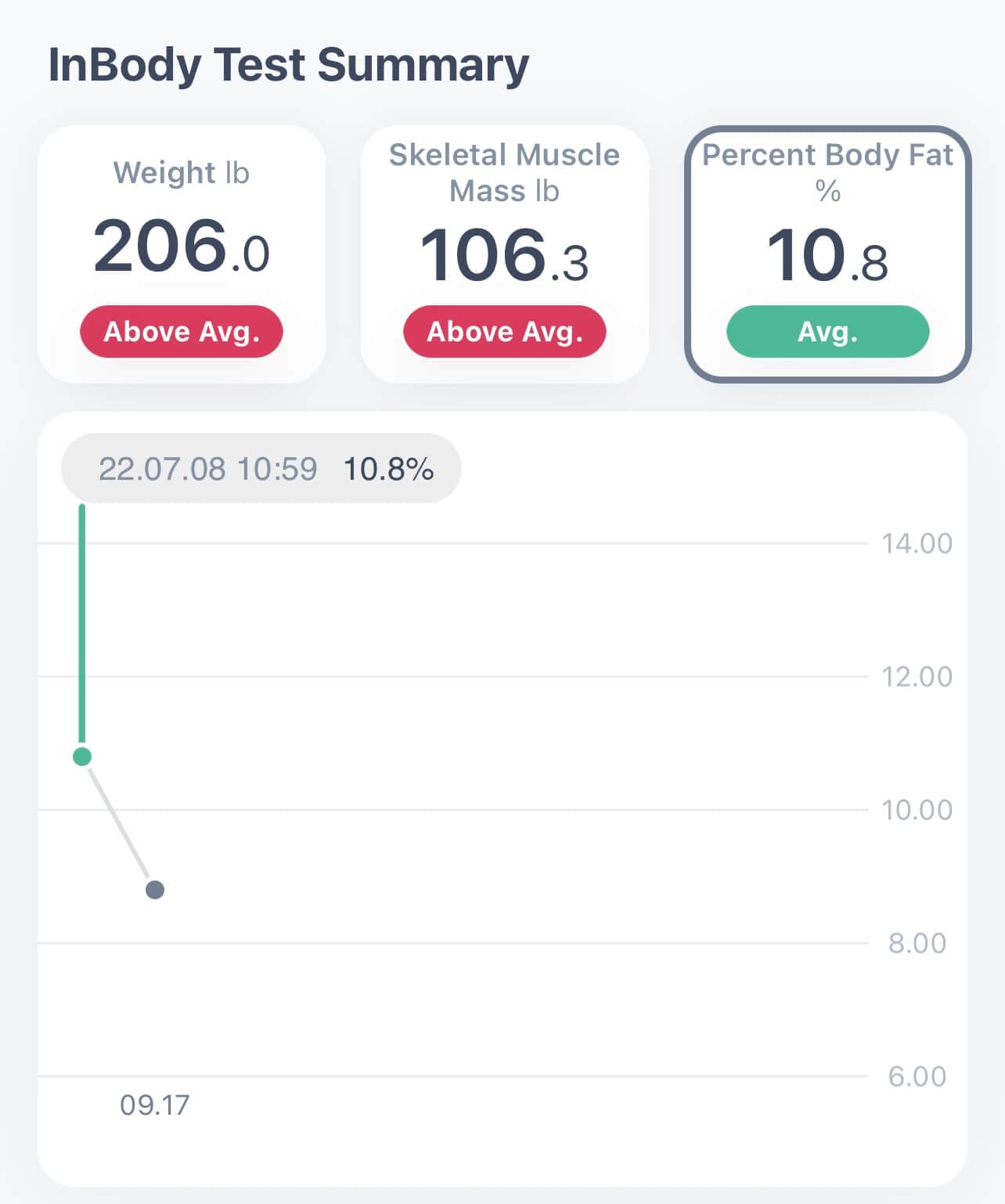Select the Weight lb summary card
The height and width of the screenshot is (1204, 1005).
click(x=181, y=251)
